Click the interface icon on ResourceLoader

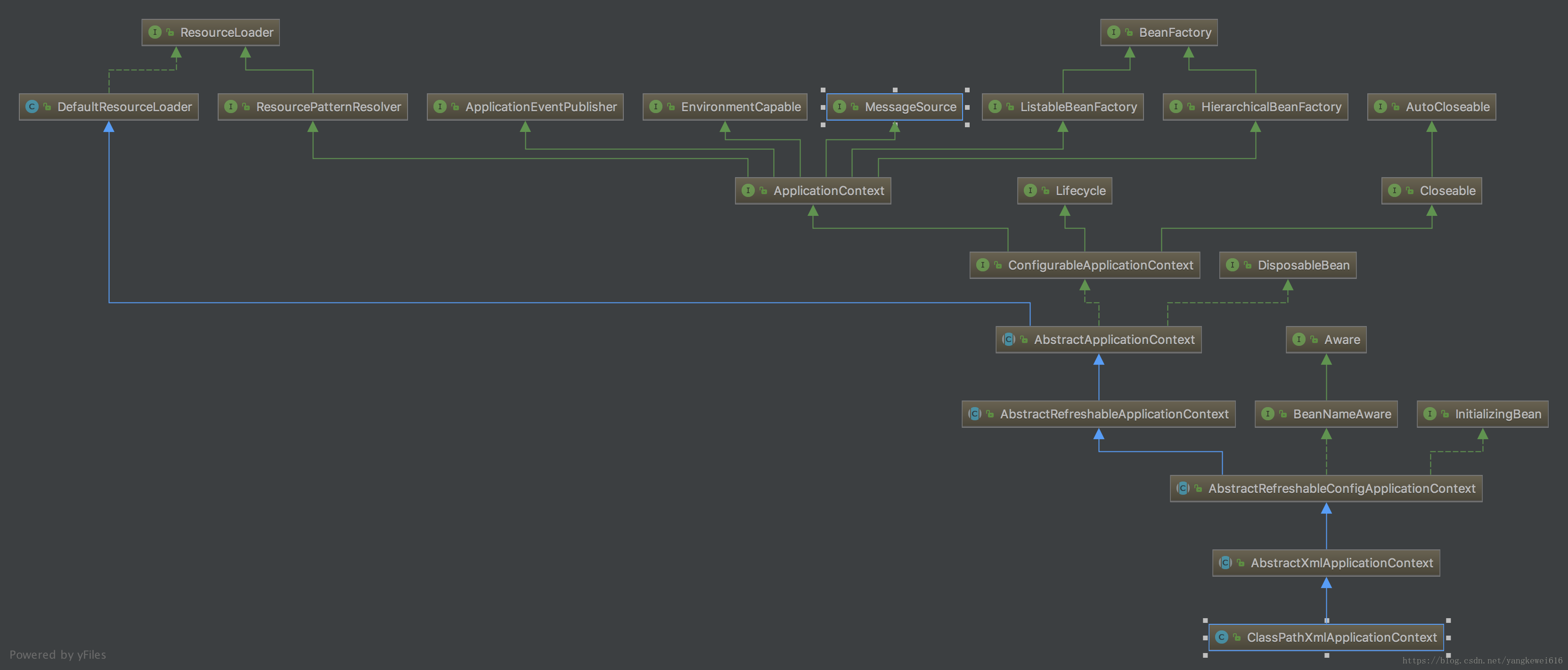coord(155,32)
